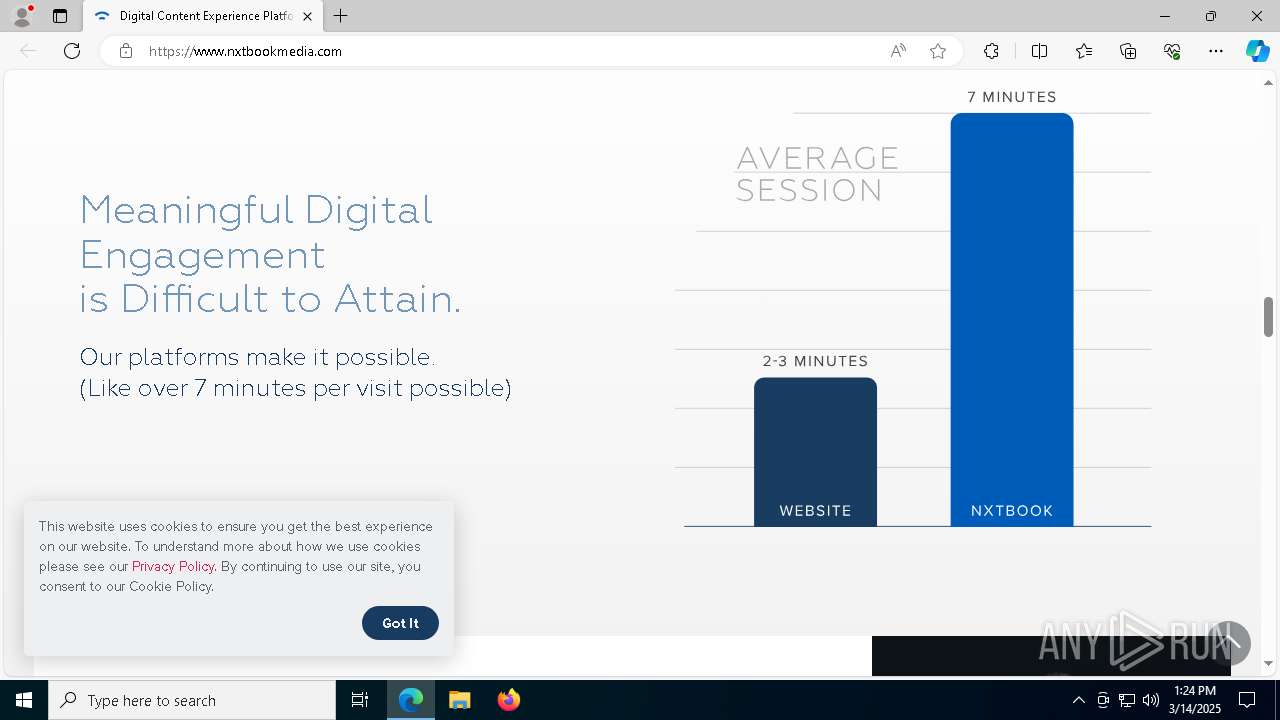
Task: Click the "(Like over 7 minutes per visit possible)" text
Action: pyautogui.click(x=295, y=388)
